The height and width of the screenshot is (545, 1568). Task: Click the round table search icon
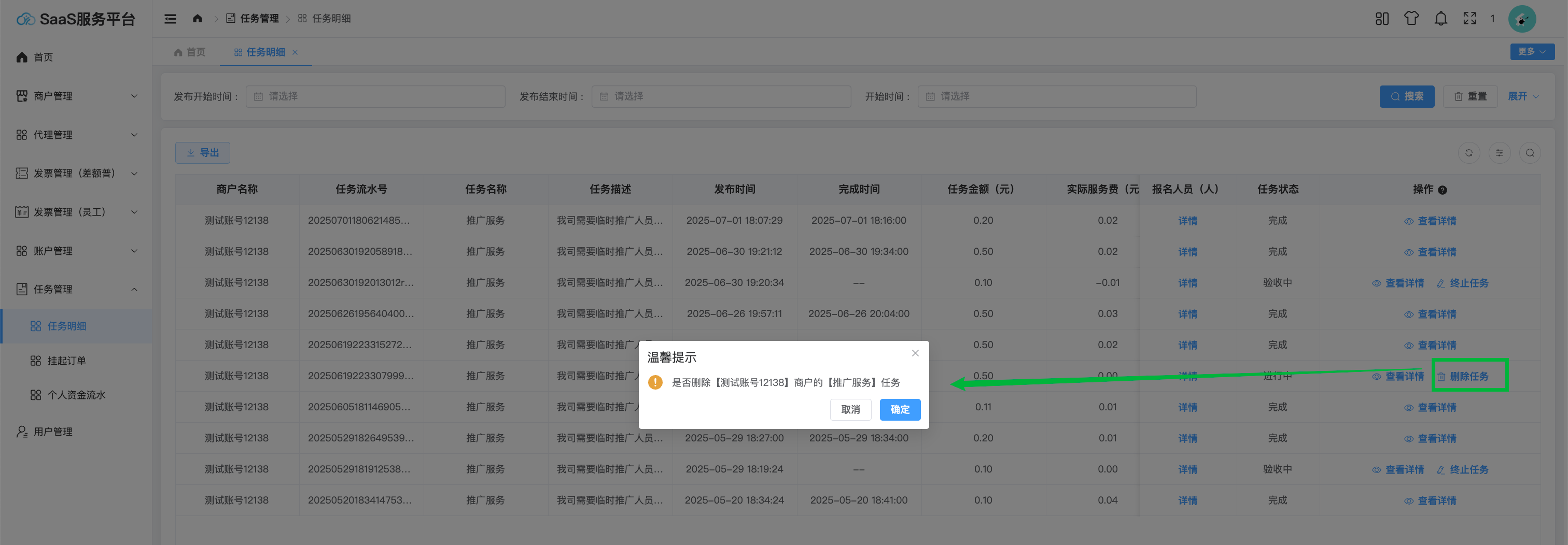click(1530, 153)
